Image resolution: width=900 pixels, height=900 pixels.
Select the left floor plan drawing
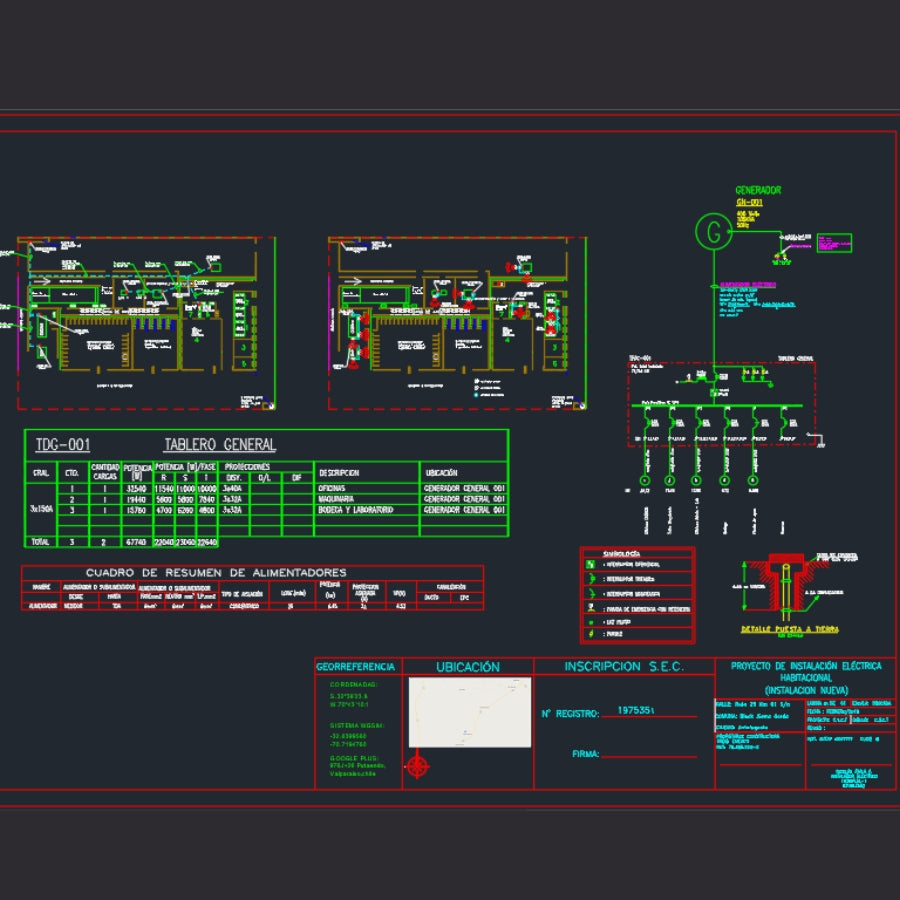pyautogui.click(x=145, y=323)
